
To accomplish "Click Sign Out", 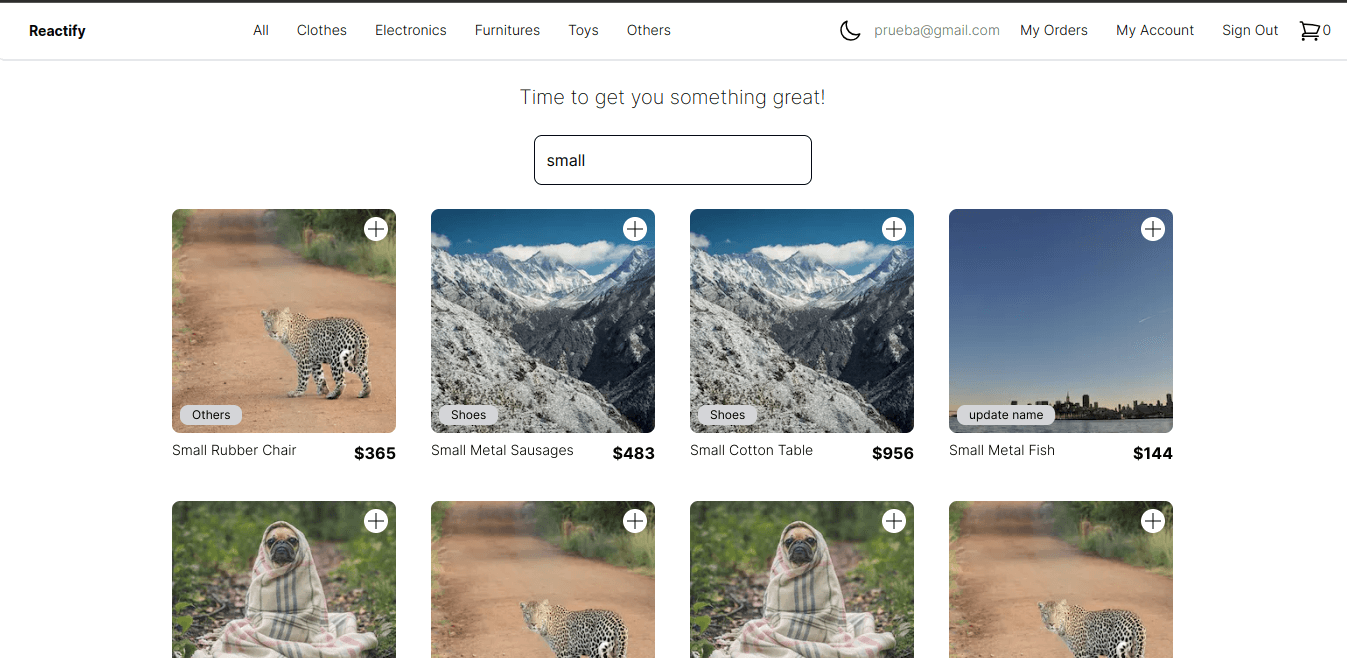I will pos(1249,31).
